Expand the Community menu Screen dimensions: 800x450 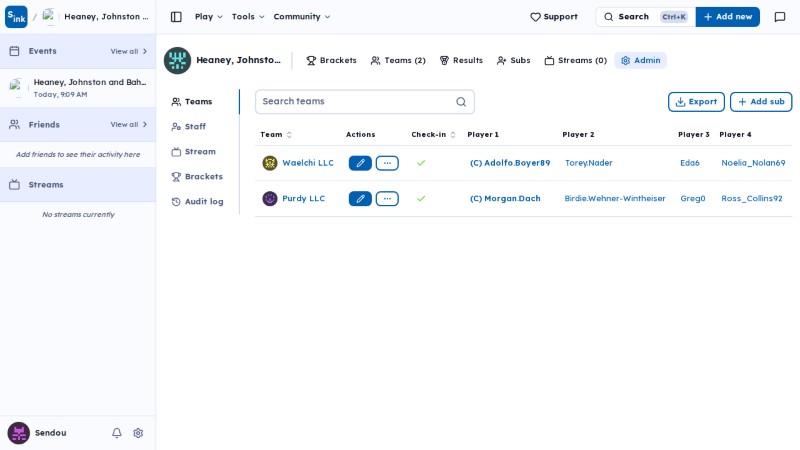[x=302, y=17]
